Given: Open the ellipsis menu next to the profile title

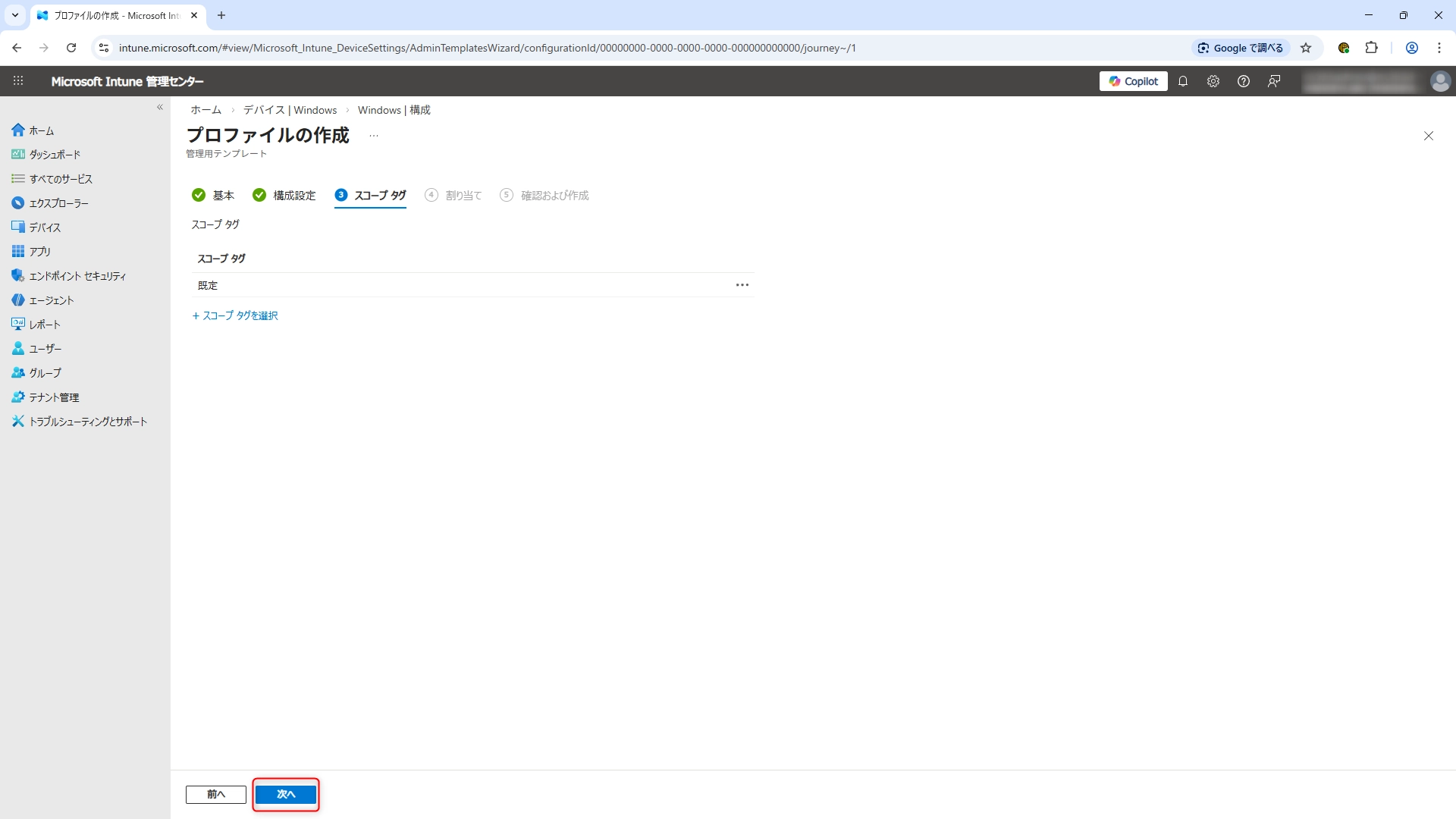Looking at the screenshot, I should (373, 136).
